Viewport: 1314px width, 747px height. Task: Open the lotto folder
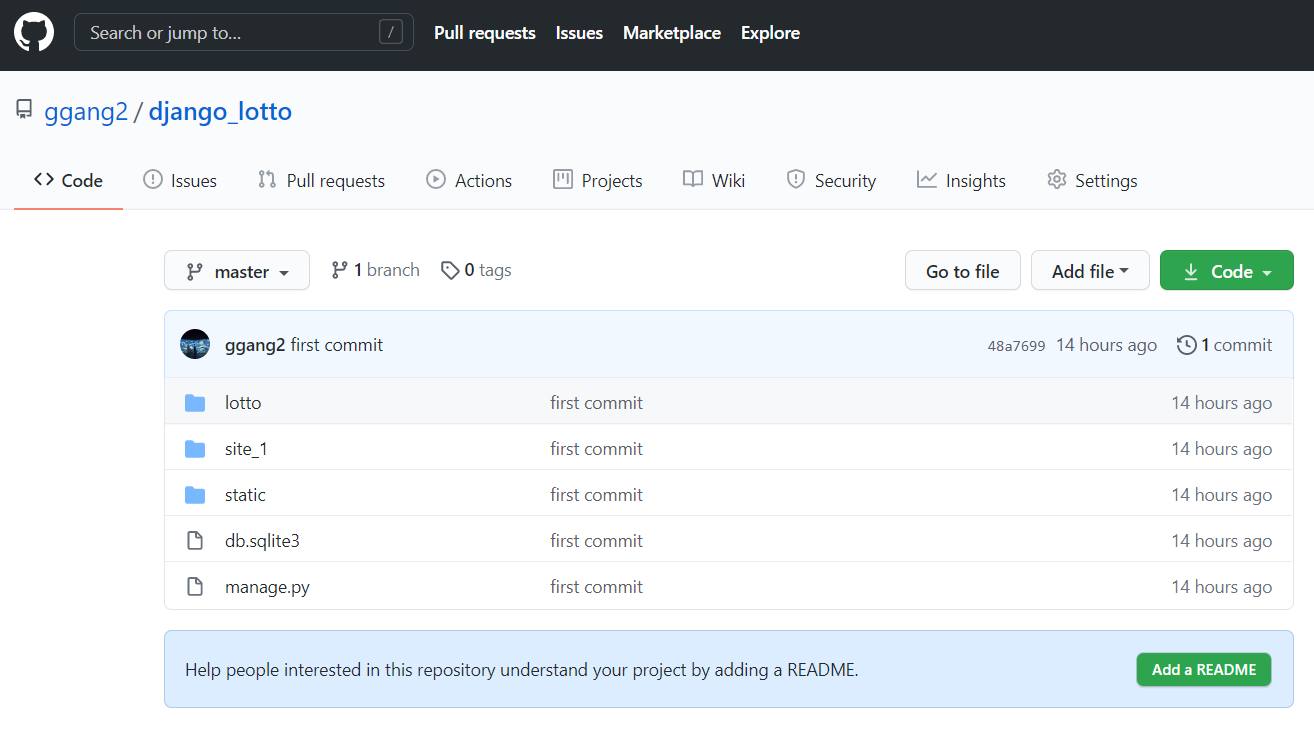[x=243, y=403]
